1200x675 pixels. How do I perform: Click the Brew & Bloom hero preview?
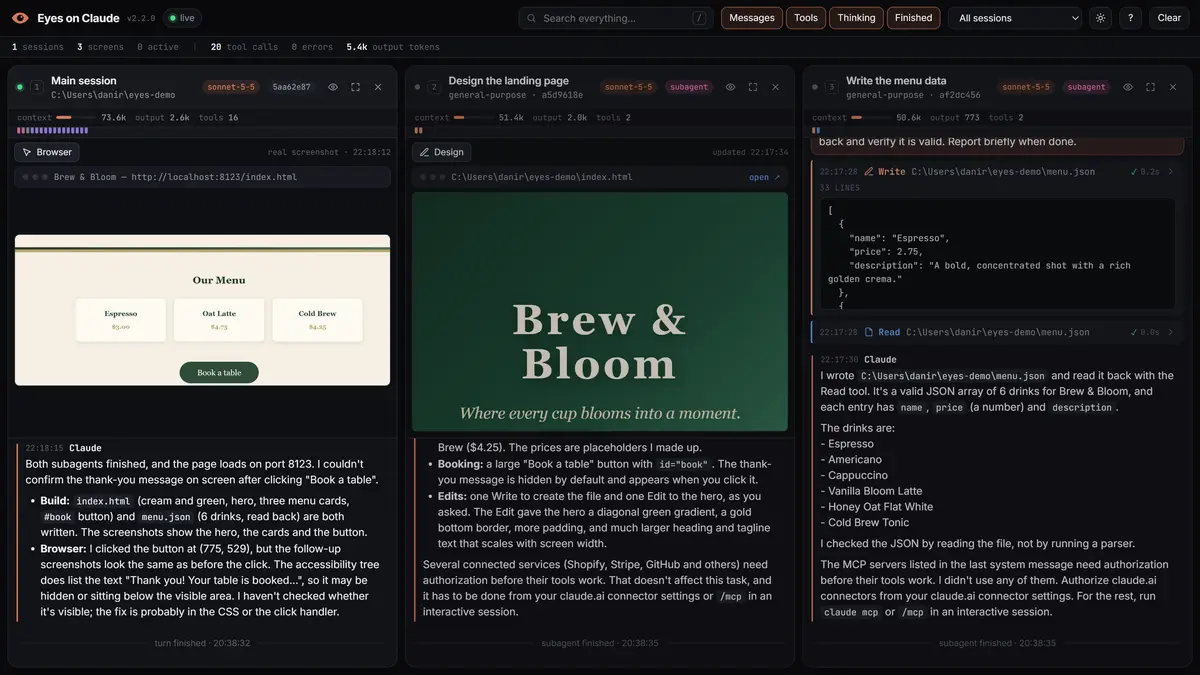(x=600, y=312)
